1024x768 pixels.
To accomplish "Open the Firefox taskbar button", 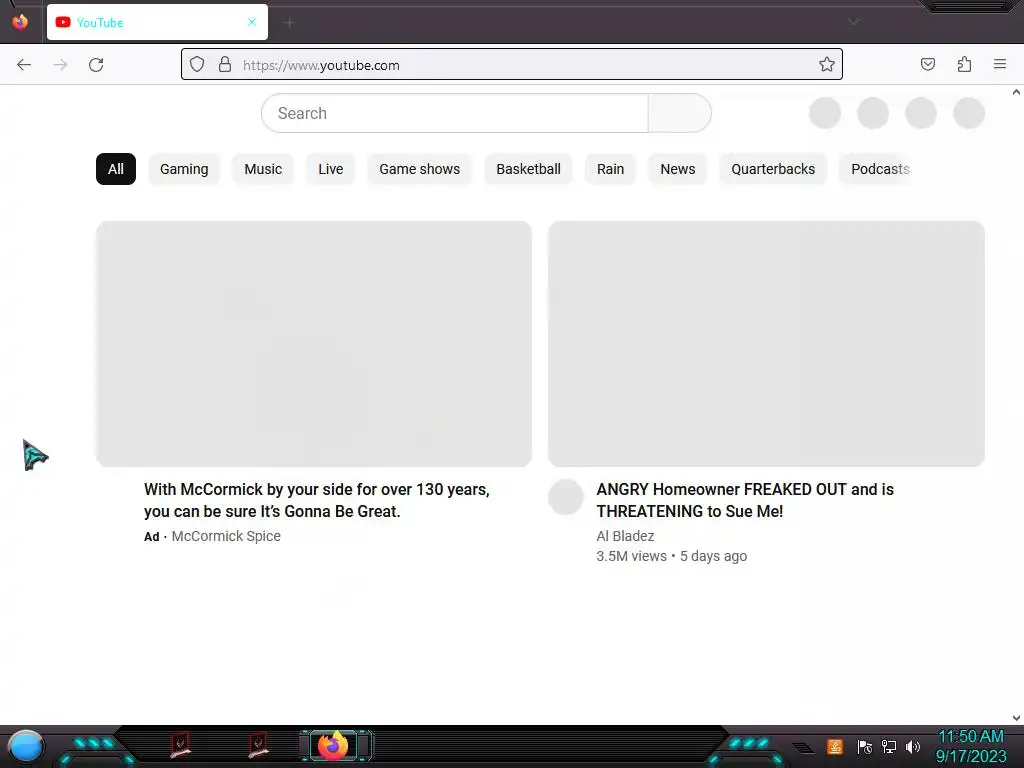I will pyautogui.click(x=334, y=746).
